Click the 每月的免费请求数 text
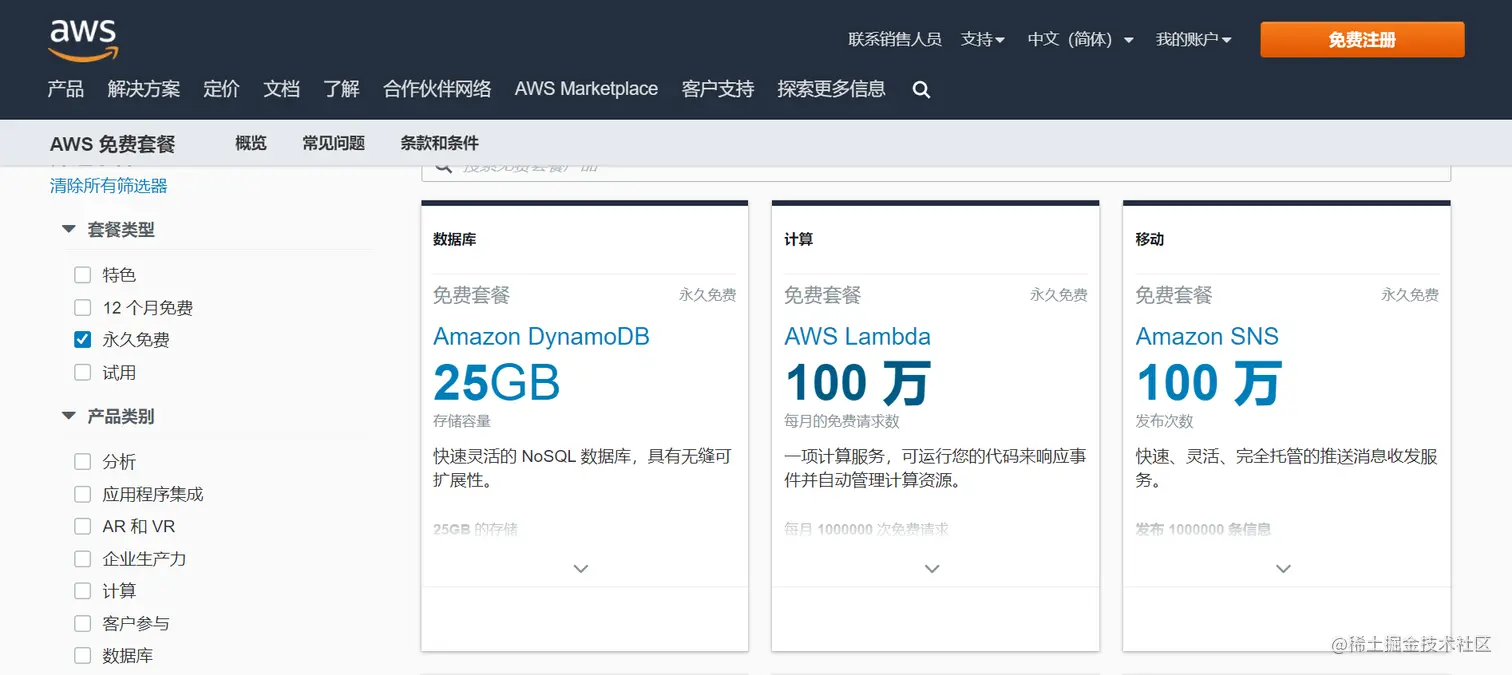 tap(842, 422)
